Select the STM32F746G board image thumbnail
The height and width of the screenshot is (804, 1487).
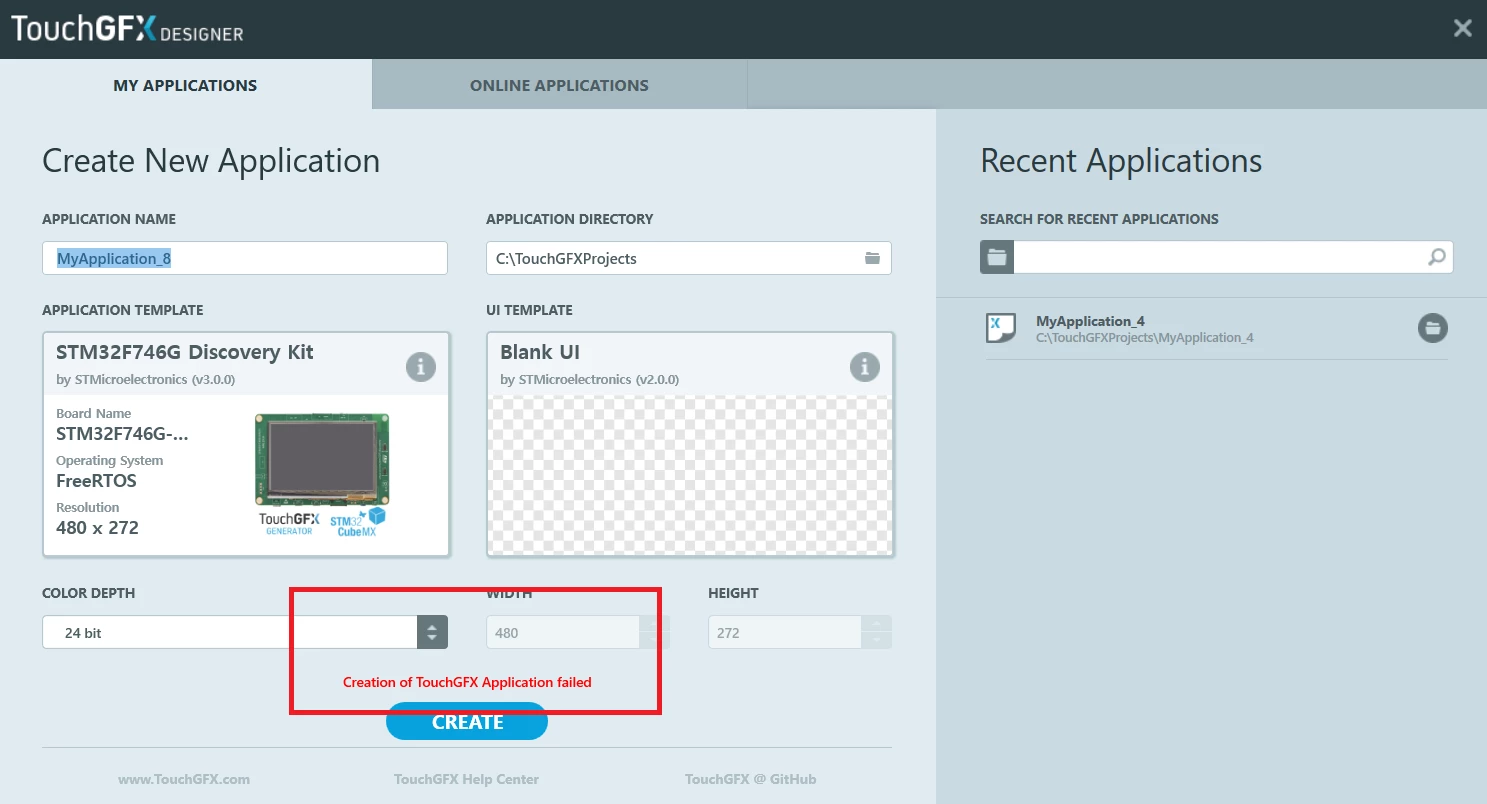(322, 459)
